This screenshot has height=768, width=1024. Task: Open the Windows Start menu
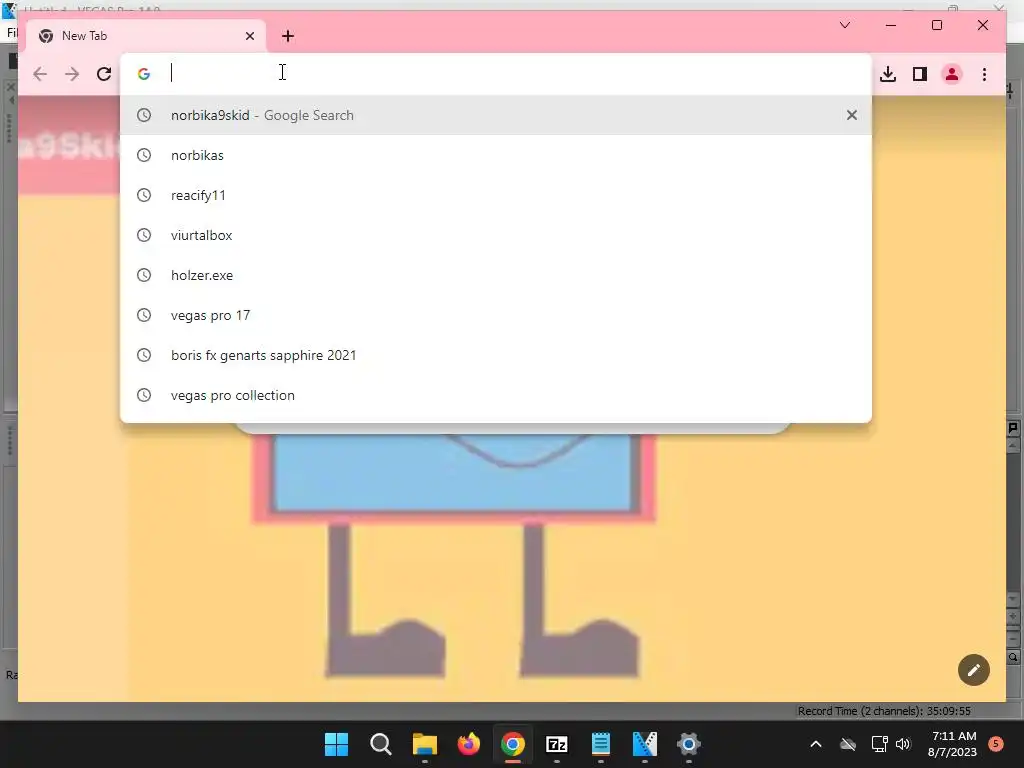coord(336,744)
